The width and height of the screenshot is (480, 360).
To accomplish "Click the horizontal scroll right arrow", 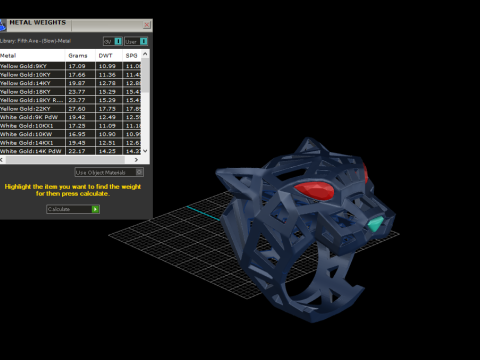I will pos(136,160).
